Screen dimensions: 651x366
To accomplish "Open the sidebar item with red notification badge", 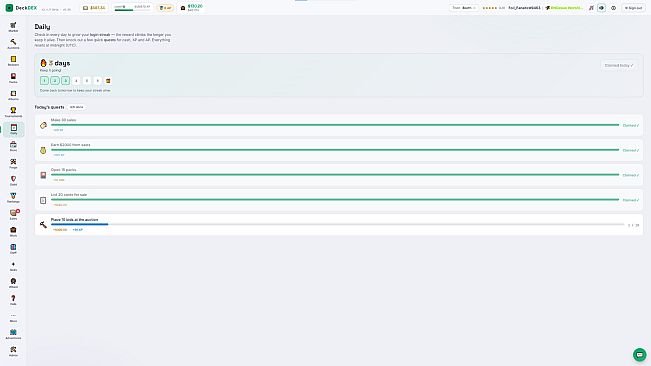I will pos(13,215).
